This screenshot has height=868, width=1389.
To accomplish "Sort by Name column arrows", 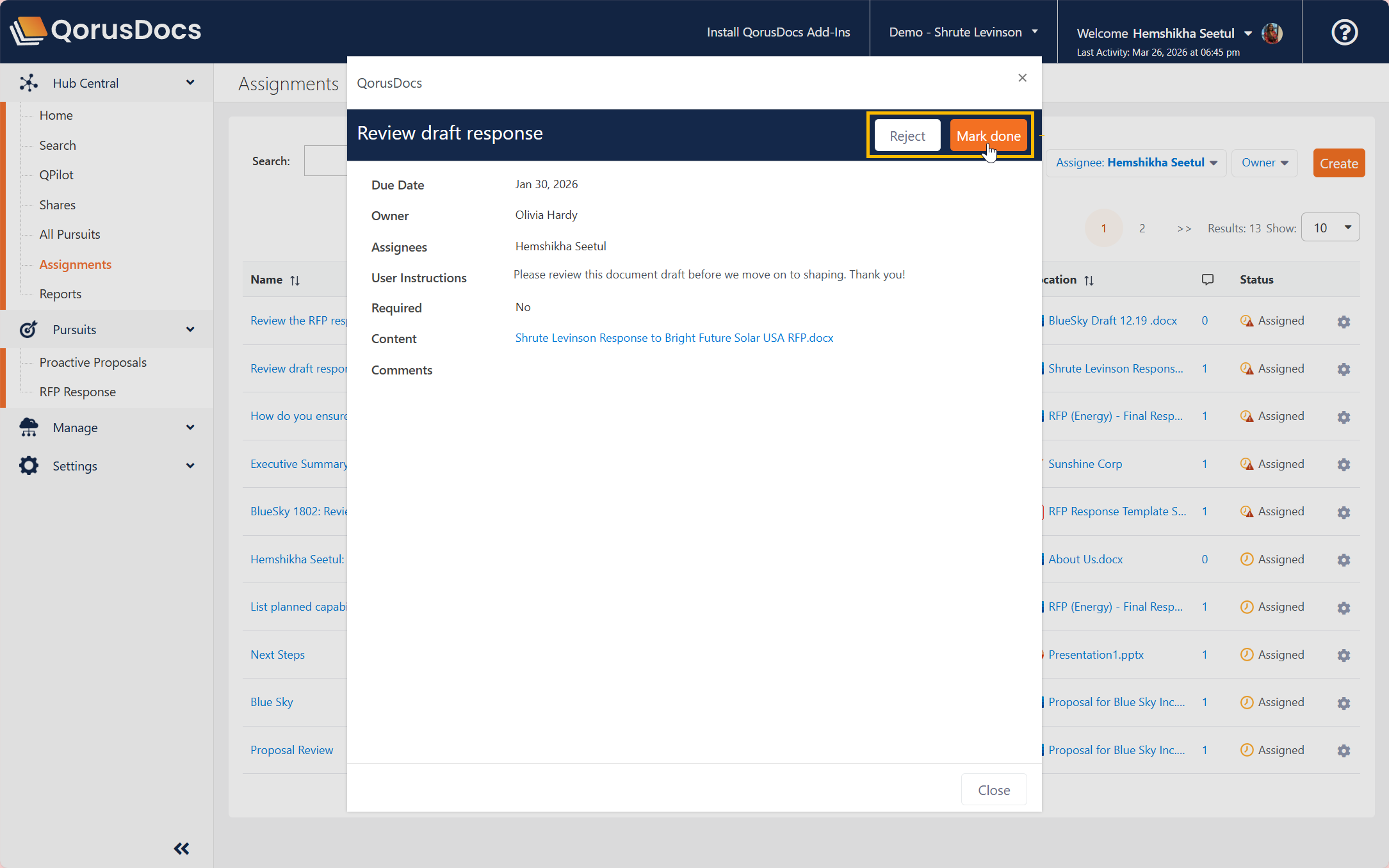I will pos(295,280).
